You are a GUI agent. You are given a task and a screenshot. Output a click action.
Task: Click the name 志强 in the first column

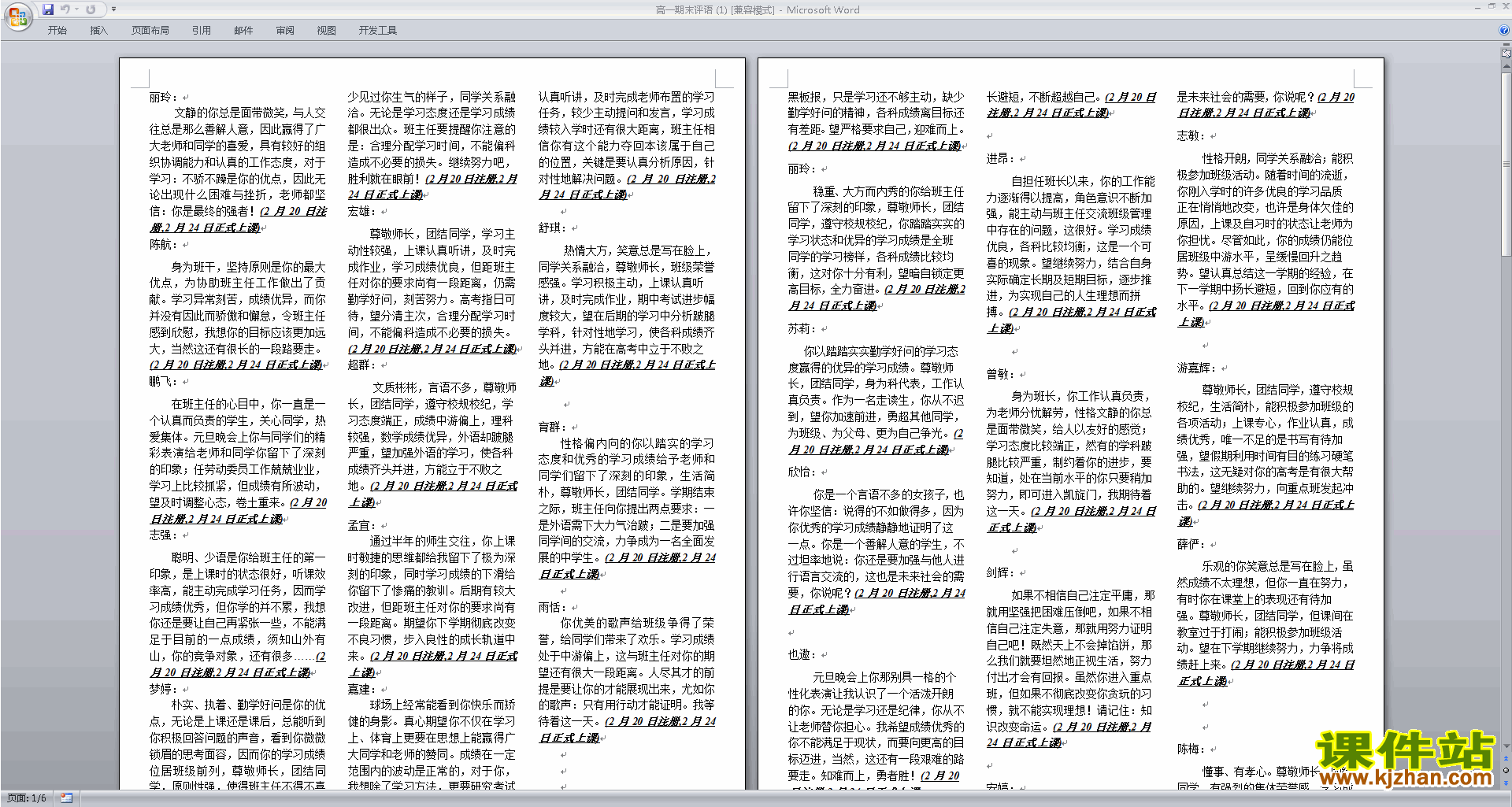160,535
